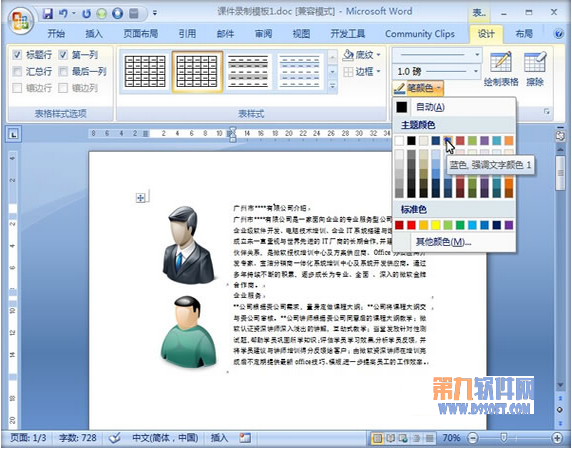Zoom in with the plus button

coord(557,438)
